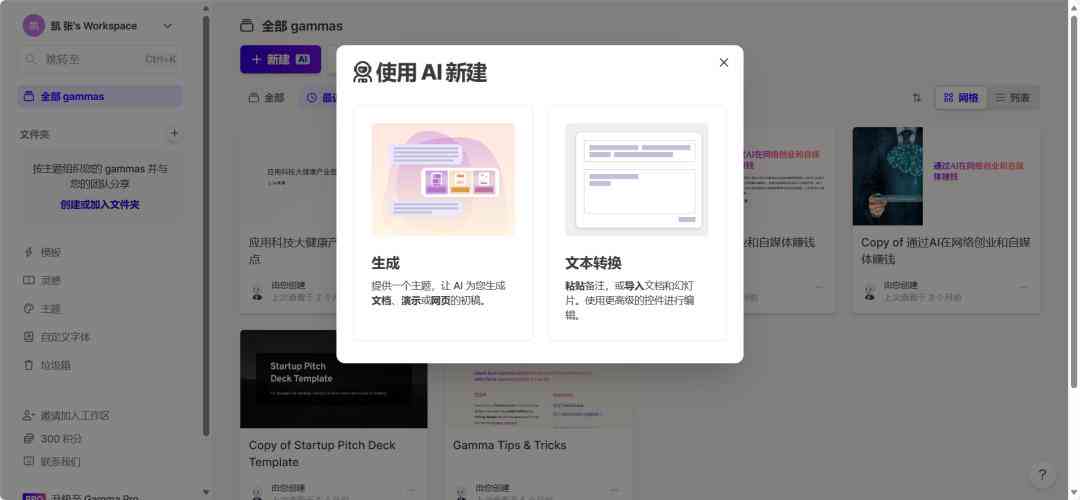Click the page vertical scrollbar thumb
This screenshot has height=500, width=1080.
coord(1074,201)
